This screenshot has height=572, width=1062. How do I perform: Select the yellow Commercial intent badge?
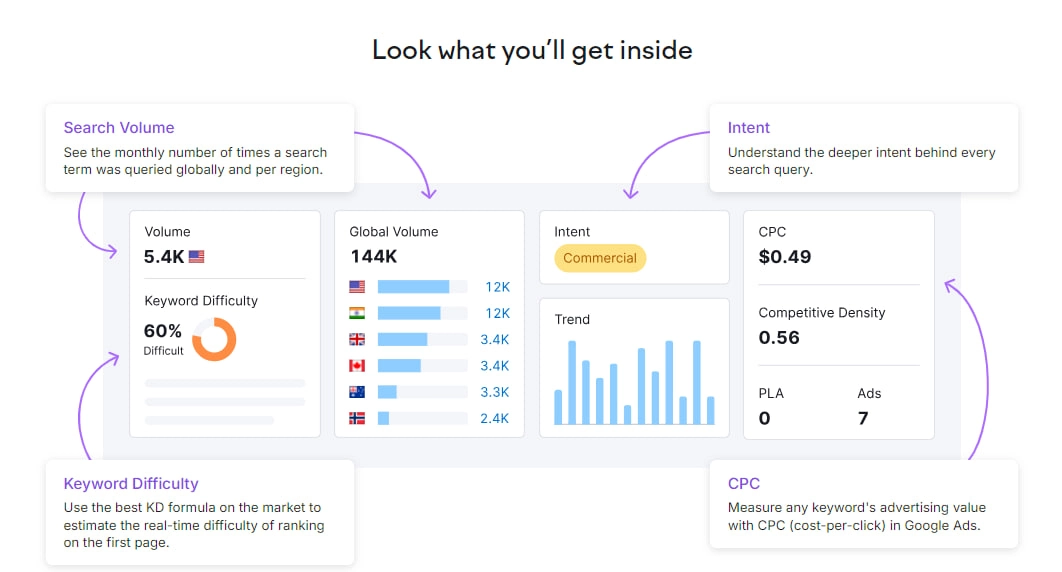pos(600,258)
